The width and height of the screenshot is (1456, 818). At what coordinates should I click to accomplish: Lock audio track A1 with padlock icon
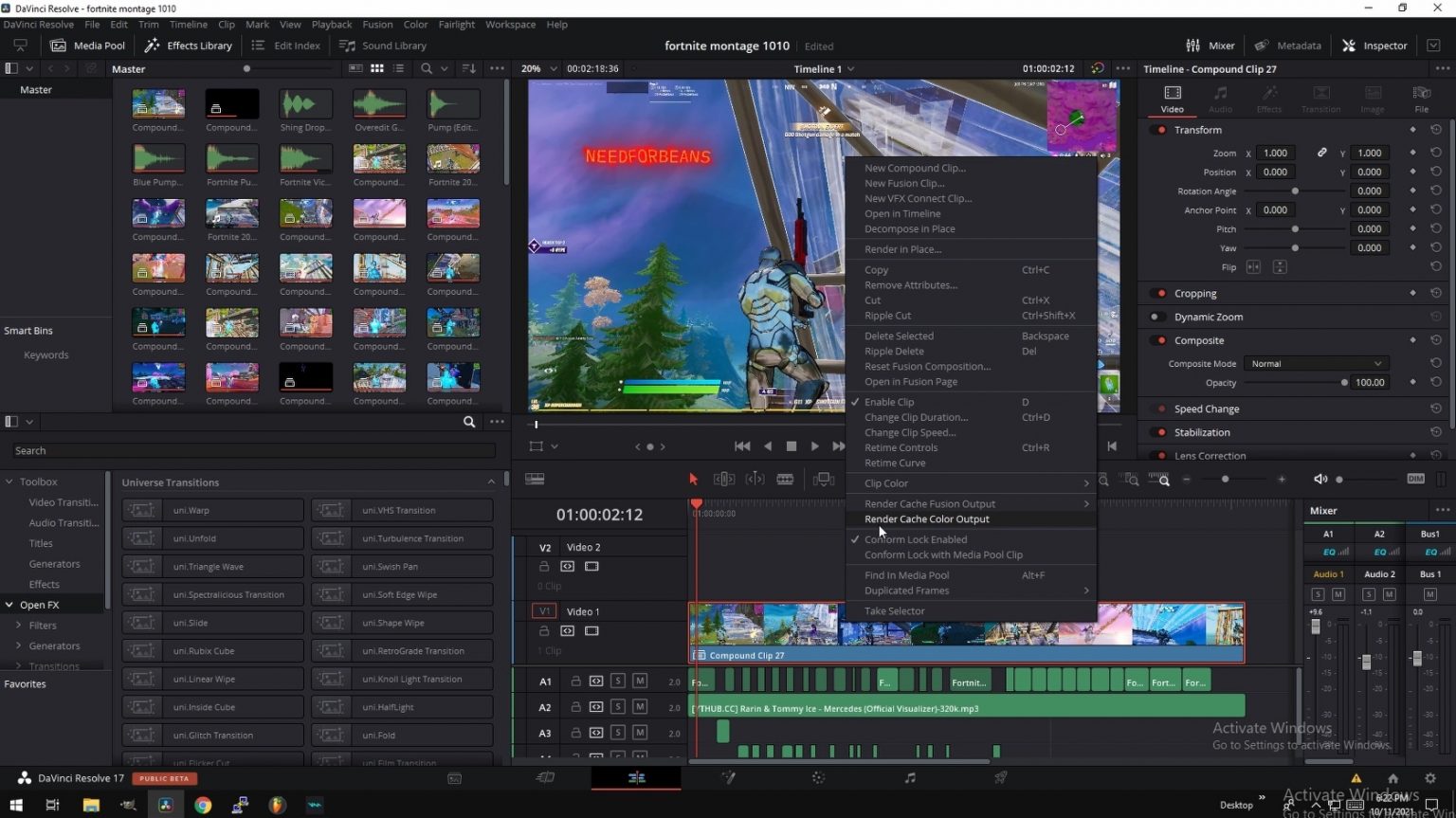pos(575,682)
